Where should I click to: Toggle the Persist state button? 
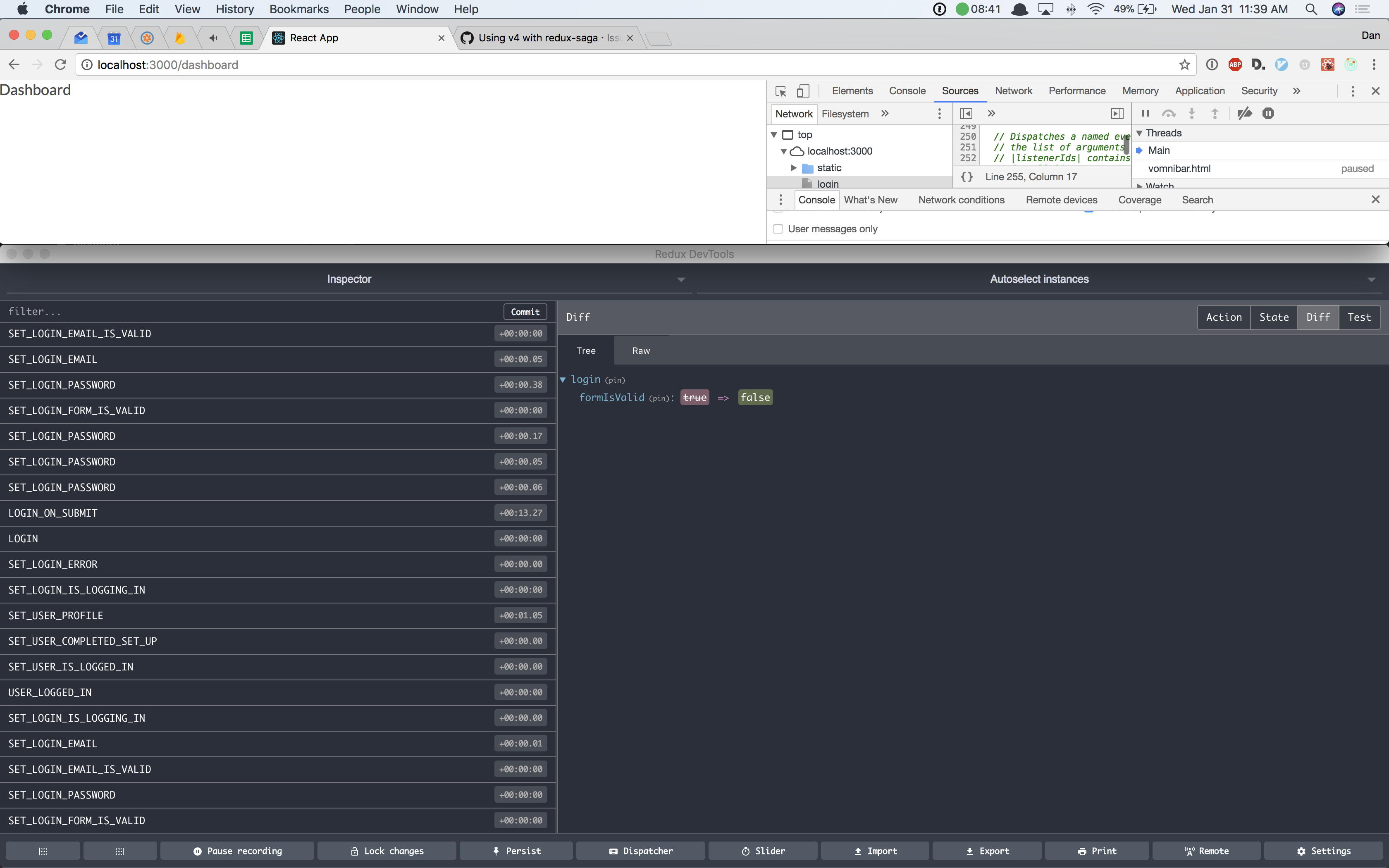click(516, 851)
